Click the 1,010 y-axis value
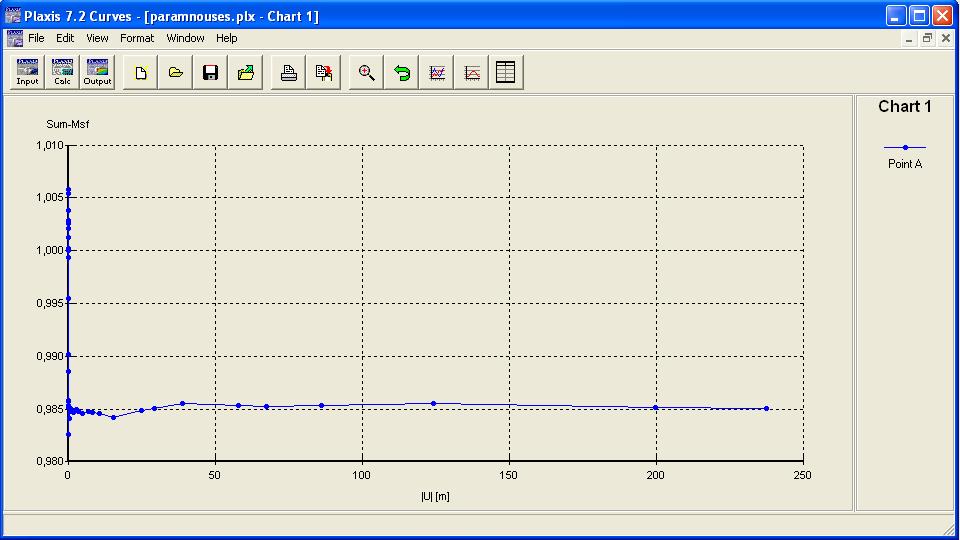This screenshot has height=540, width=960. [x=50, y=146]
